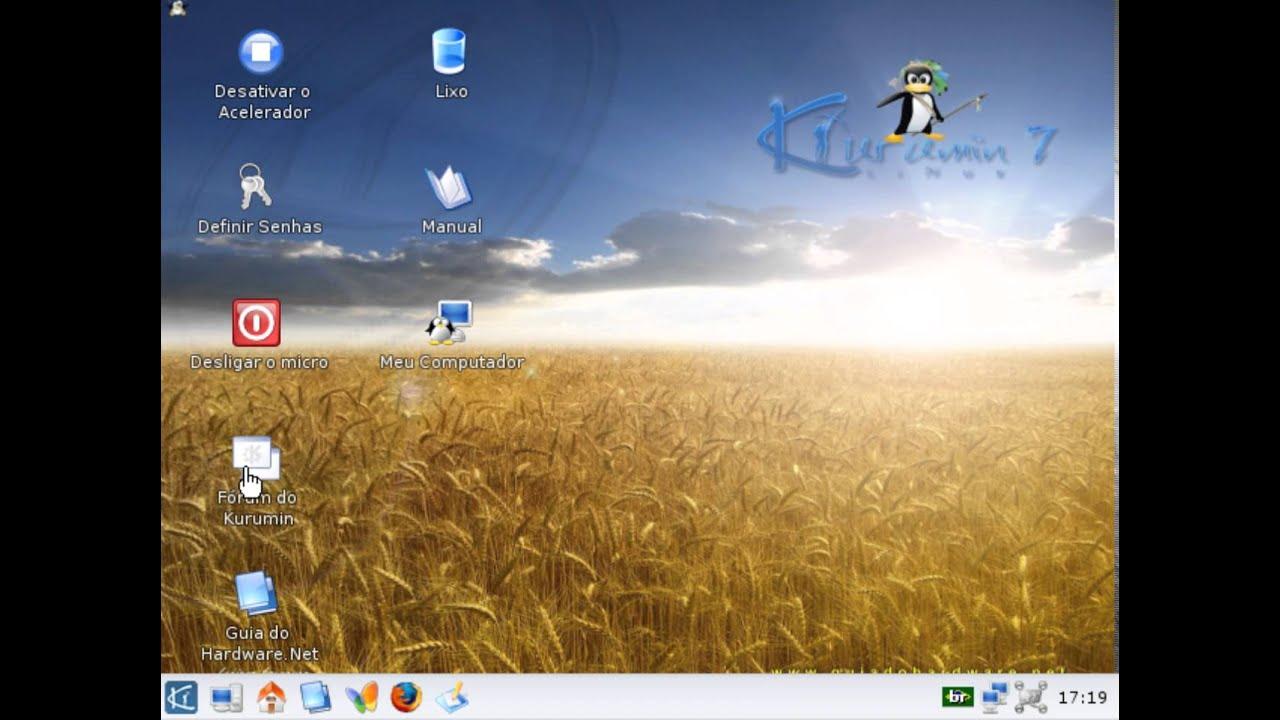Click the small penguin icon at top-left corner

point(178,8)
